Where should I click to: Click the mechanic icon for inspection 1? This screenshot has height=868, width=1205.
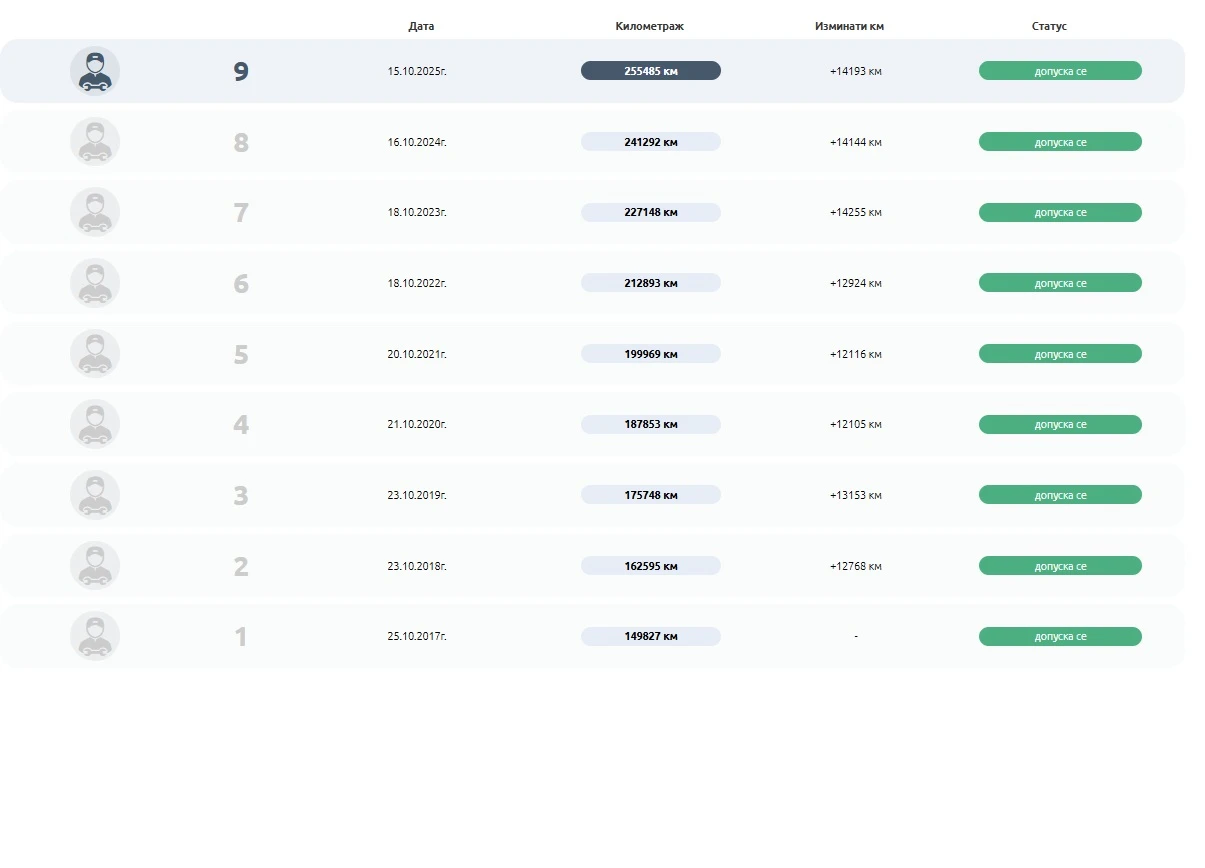click(95, 636)
